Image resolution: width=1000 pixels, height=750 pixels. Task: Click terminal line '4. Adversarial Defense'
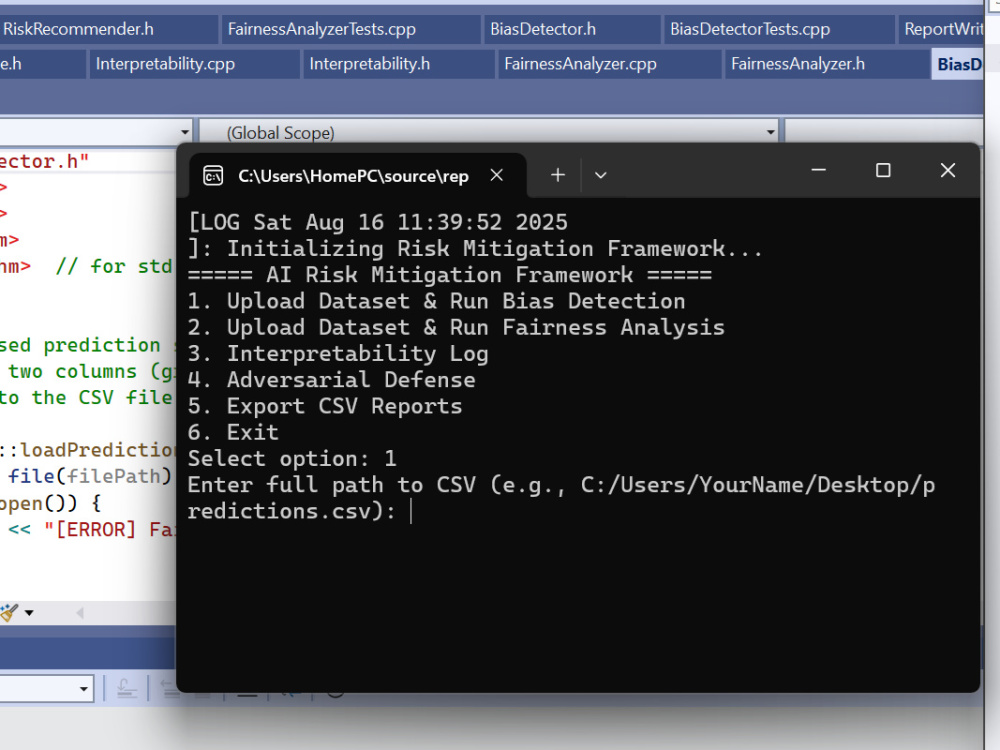tap(331, 379)
